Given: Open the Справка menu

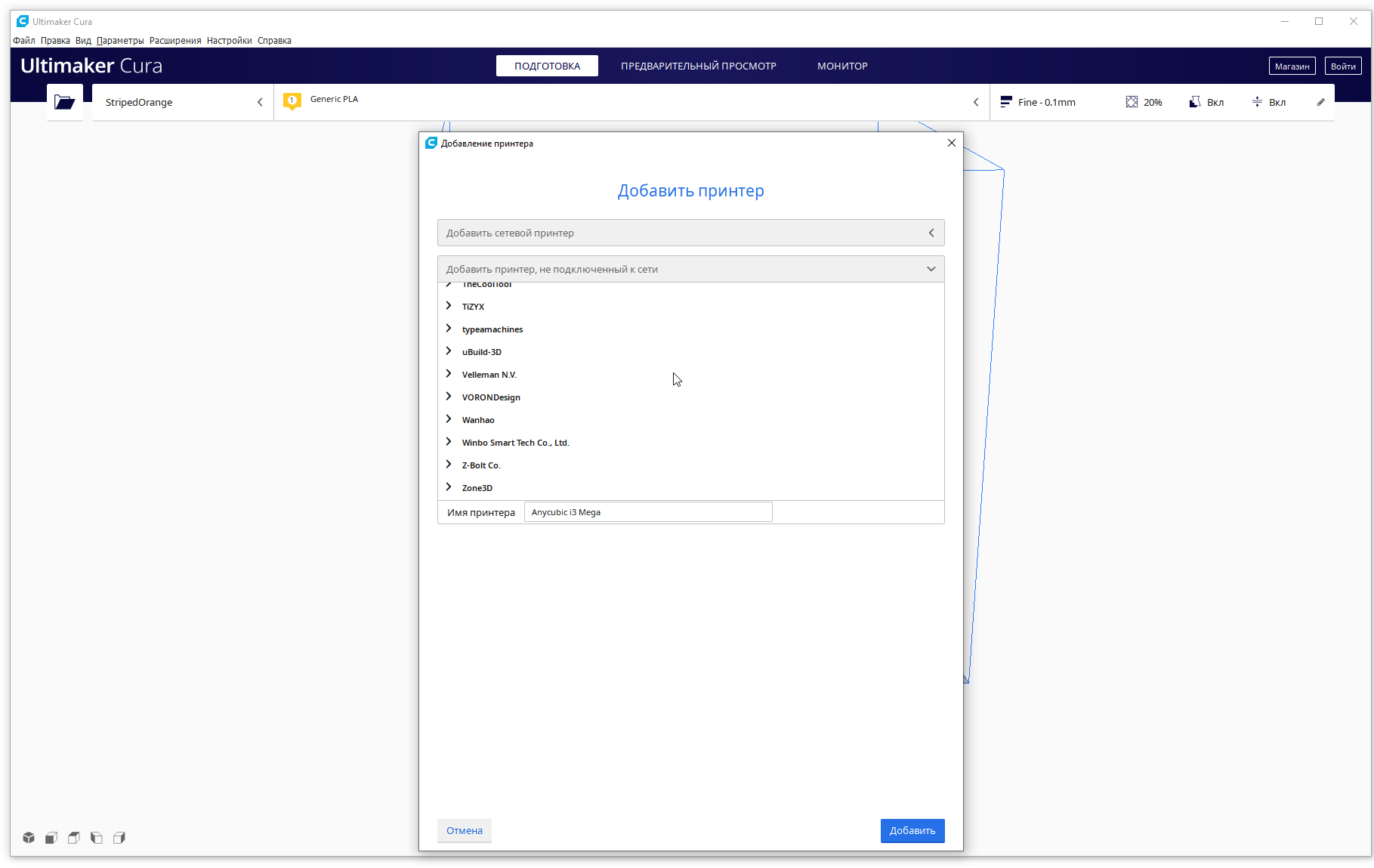Looking at the screenshot, I should (274, 41).
